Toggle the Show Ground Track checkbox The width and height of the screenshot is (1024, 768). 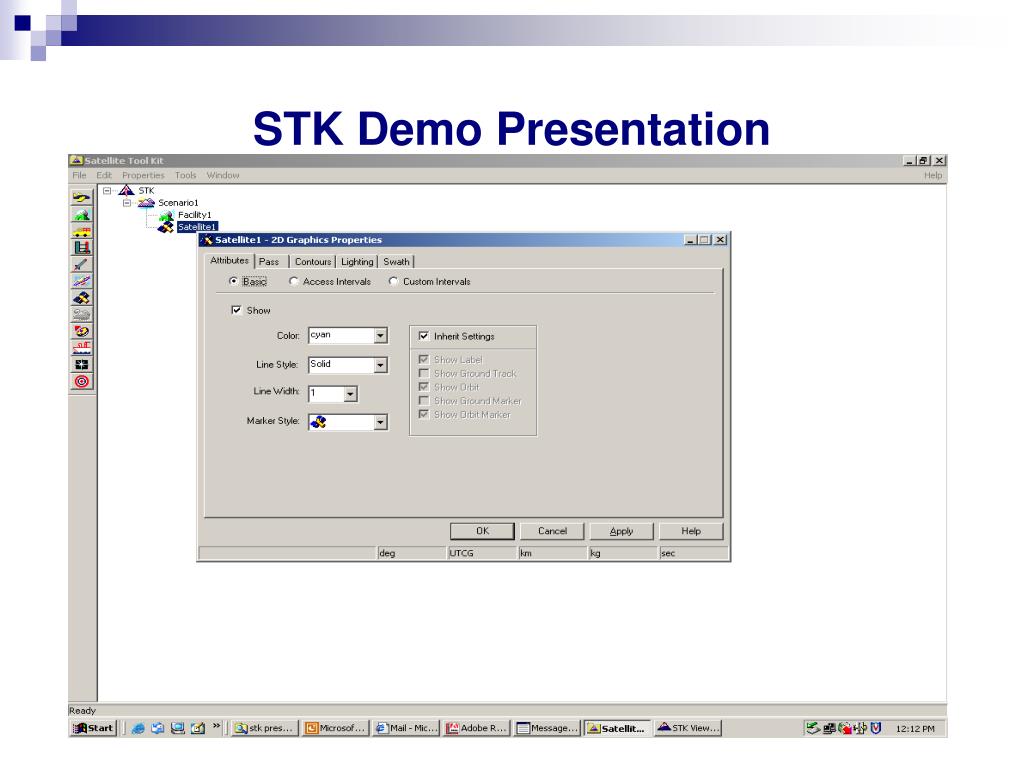coord(424,373)
